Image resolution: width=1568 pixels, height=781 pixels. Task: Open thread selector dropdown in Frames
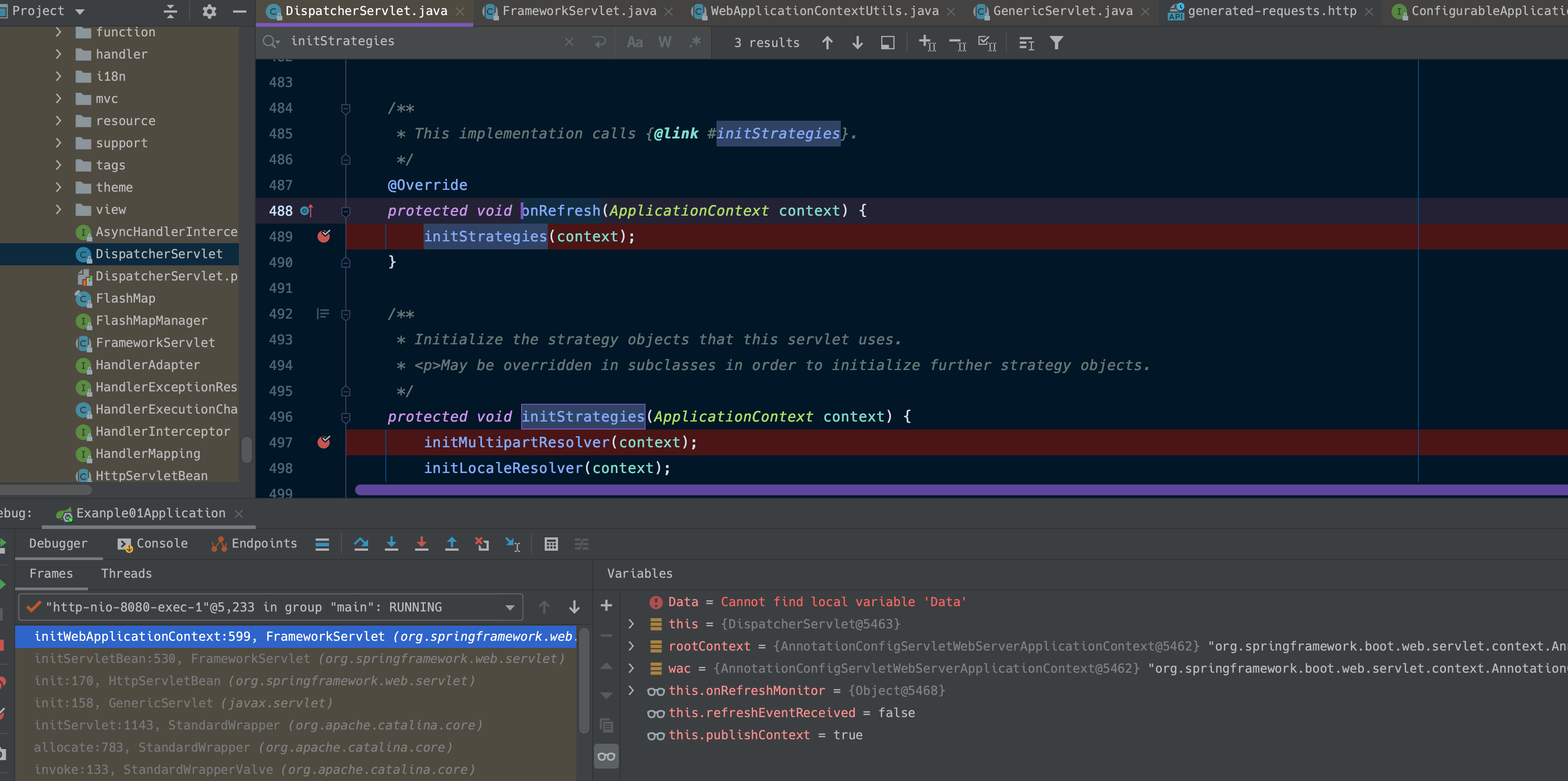pyautogui.click(x=510, y=607)
